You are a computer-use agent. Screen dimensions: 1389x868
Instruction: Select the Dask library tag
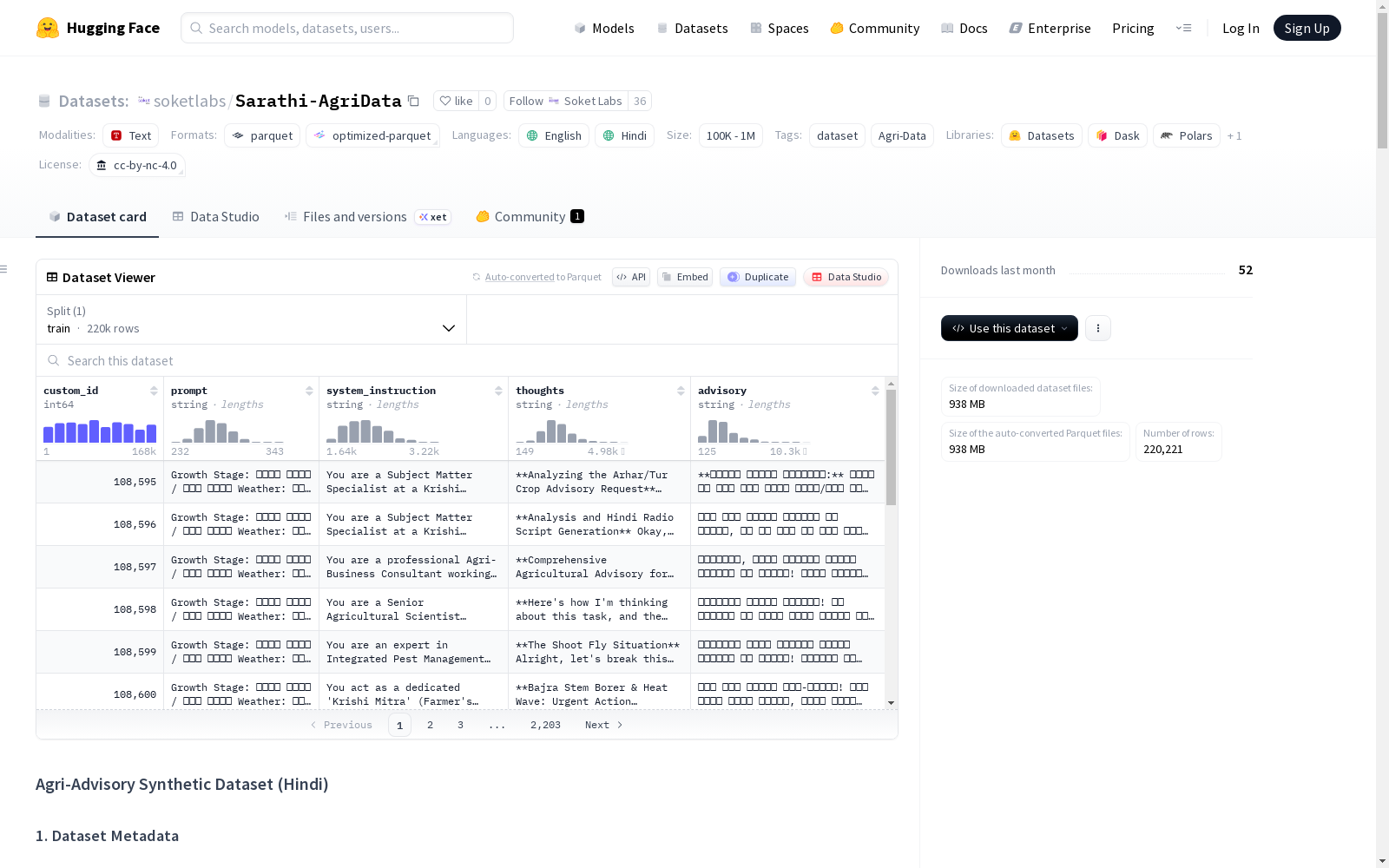click(1117, 135)
